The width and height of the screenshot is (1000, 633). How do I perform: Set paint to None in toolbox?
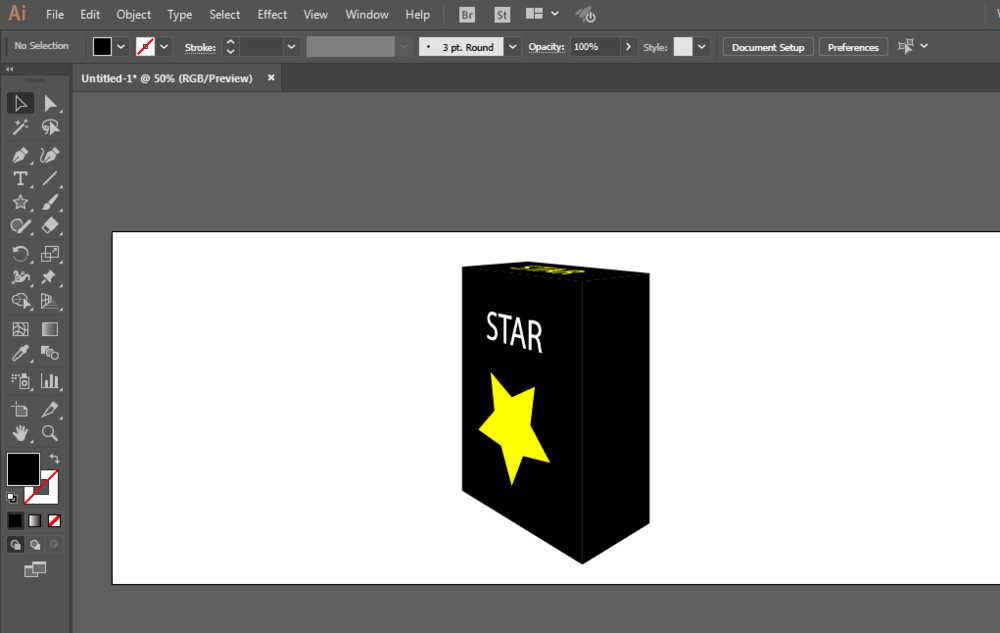pyautogui.click(x=54, y=521)
